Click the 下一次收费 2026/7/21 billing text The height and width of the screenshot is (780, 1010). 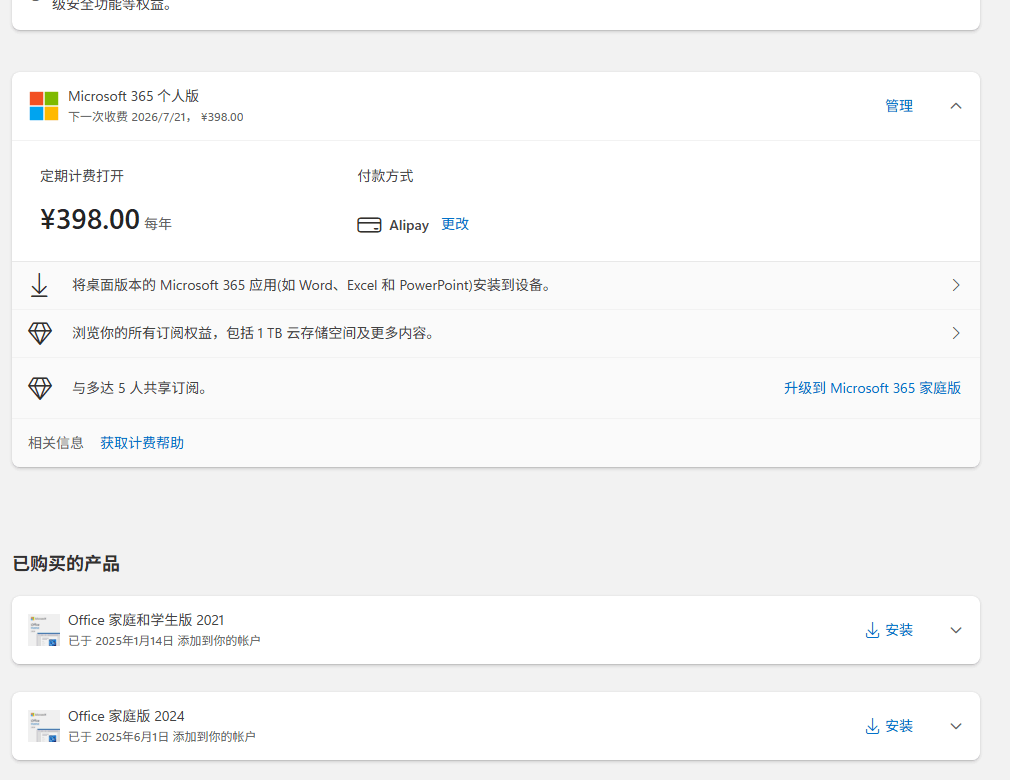pos(155,117)
